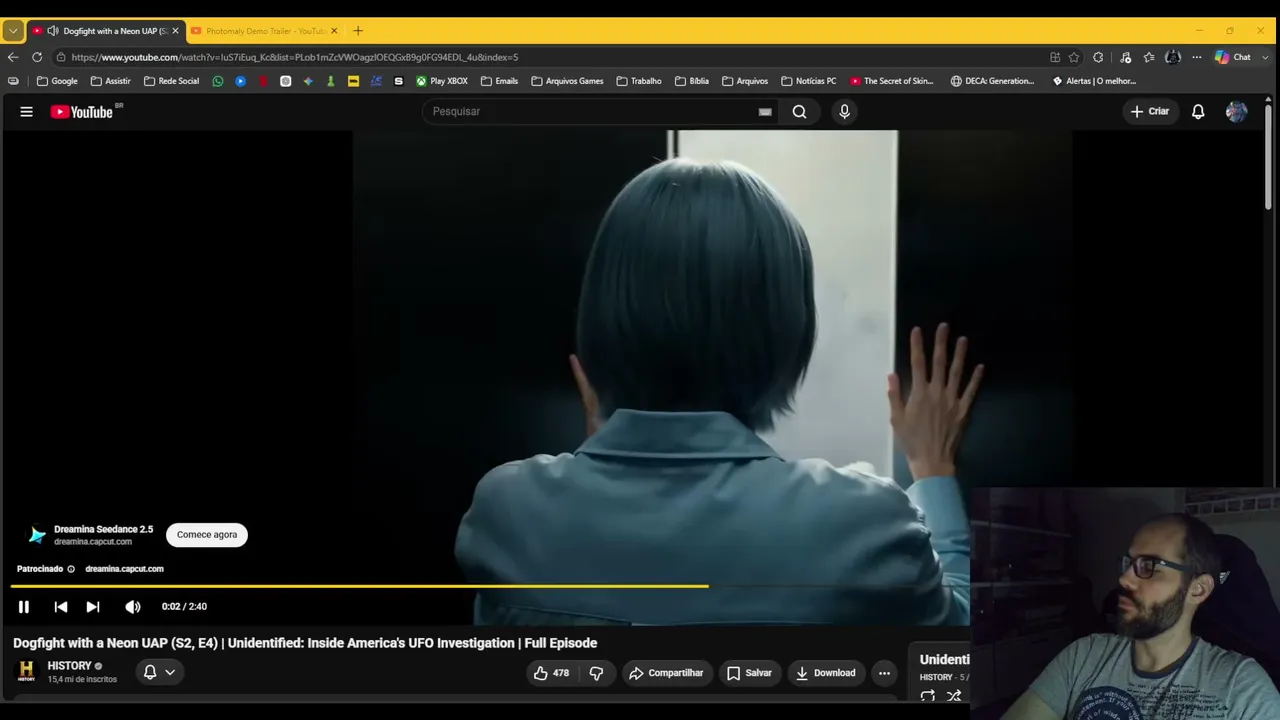
Task: Skip to the next video
Action: (93, 606)
